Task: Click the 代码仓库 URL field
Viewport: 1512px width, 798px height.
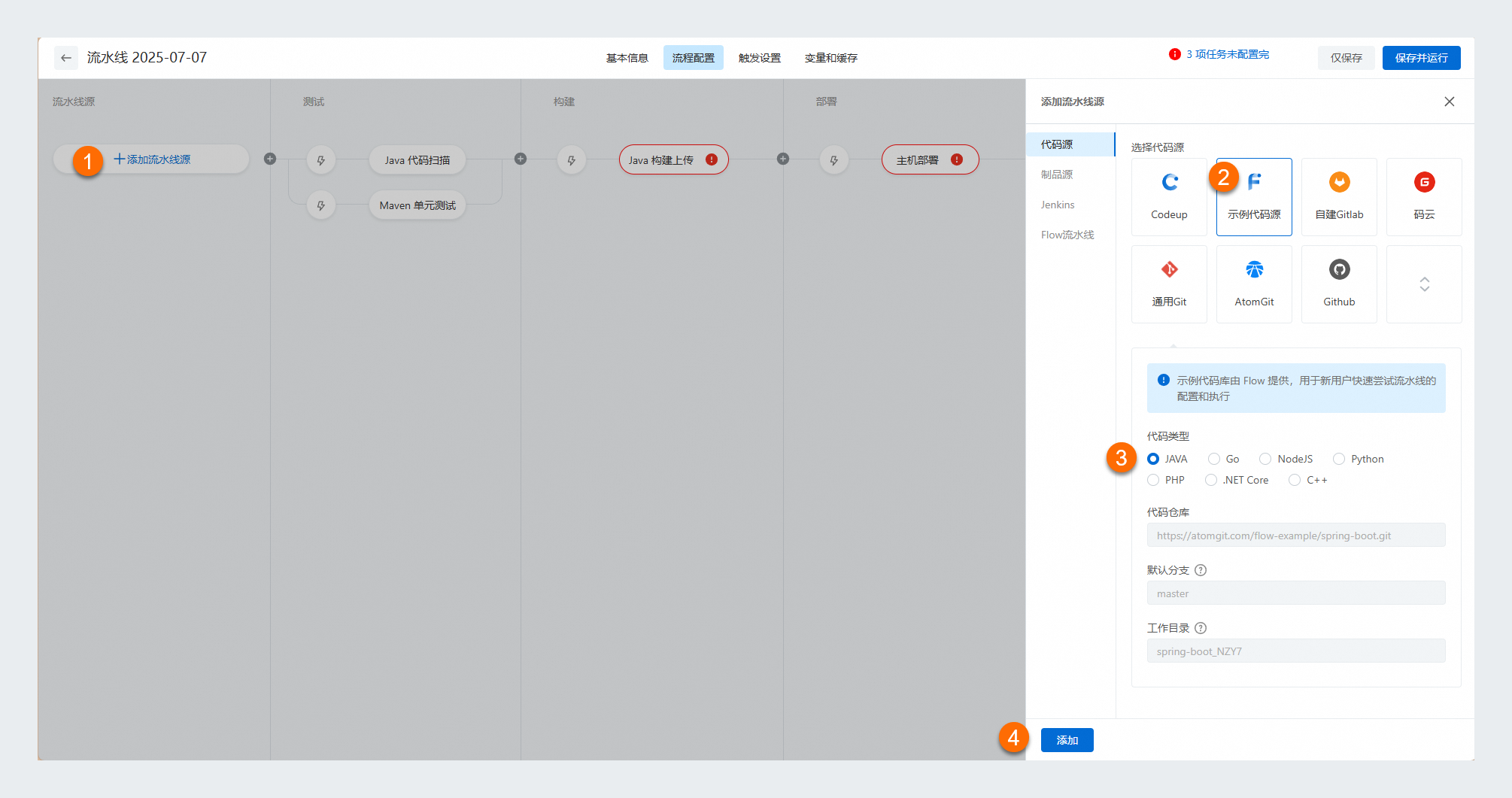Action: coord(1296,536)
